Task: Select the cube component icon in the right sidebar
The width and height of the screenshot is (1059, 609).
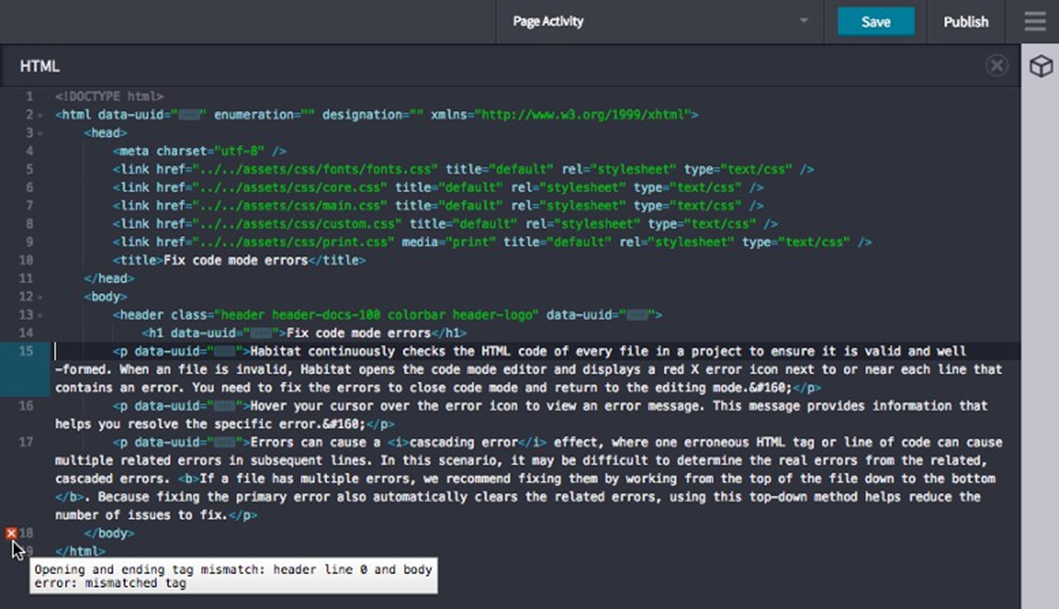Action: [1043, 66]
